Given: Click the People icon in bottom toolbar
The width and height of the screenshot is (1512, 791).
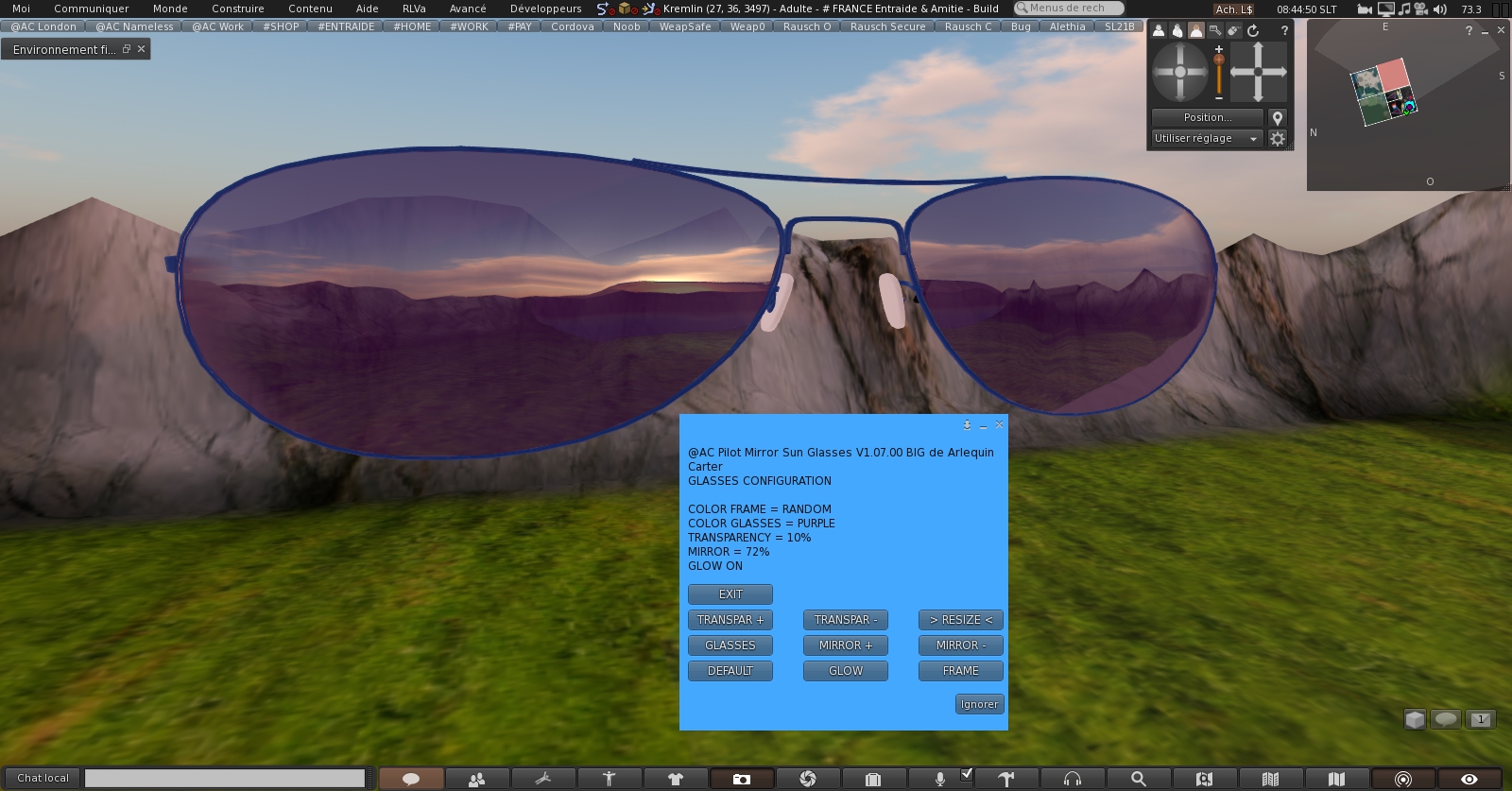Looking at the screenshot, I should pyautogui.click(x=476, y=779).
